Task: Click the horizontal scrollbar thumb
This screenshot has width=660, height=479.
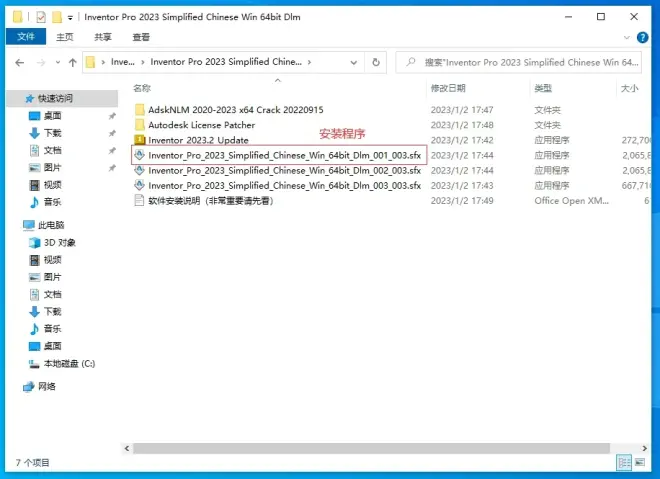Action: point(372,448)
